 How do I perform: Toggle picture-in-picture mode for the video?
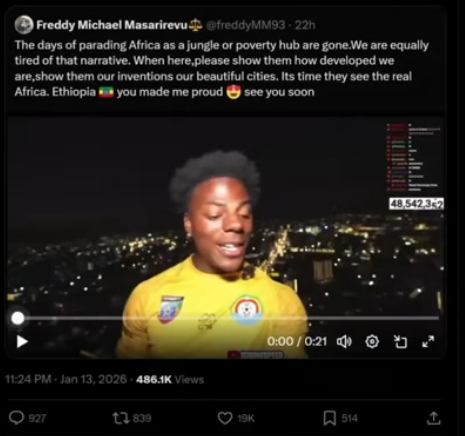[x=400, y=342]
